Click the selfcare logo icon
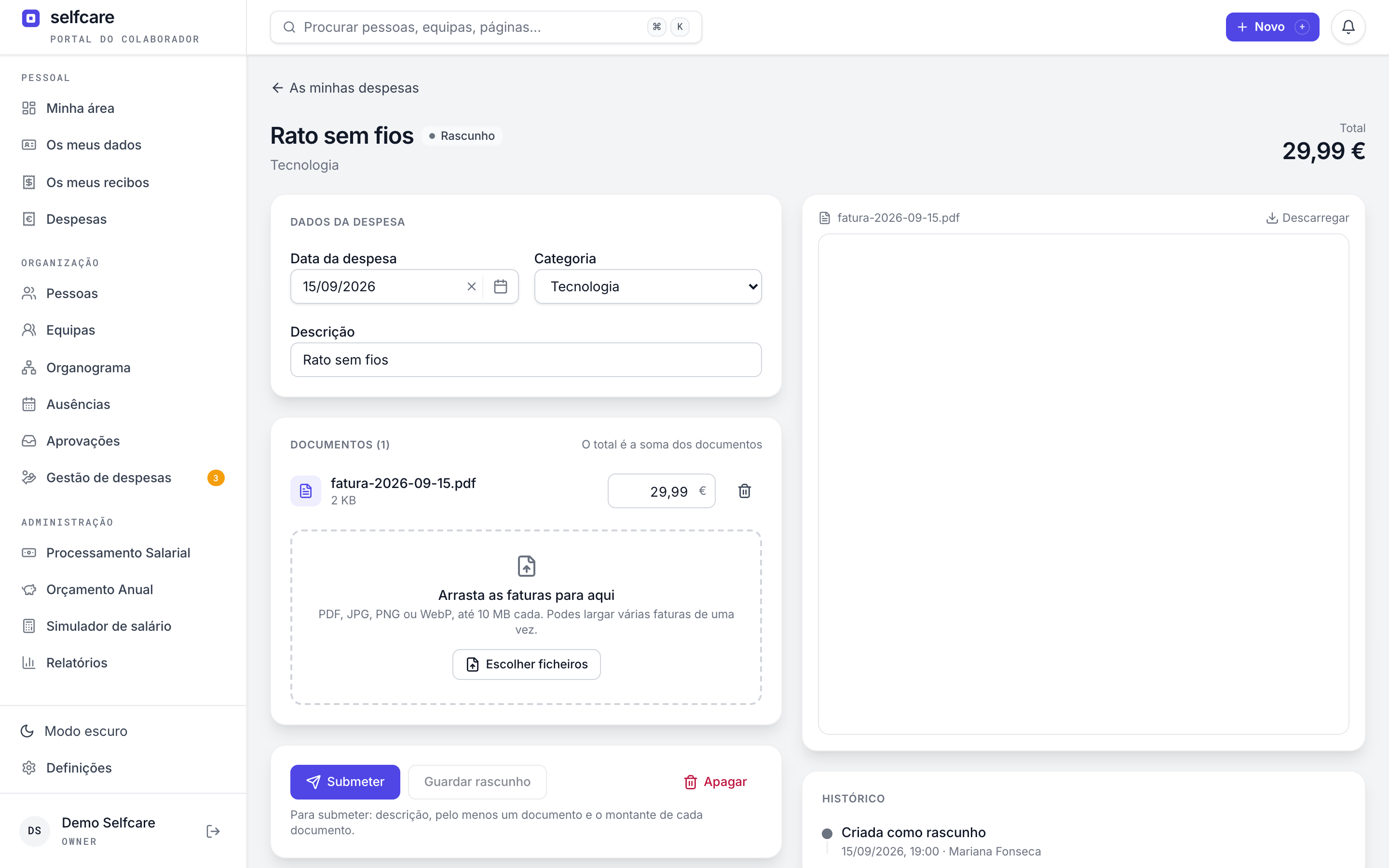 click(31, 18)
